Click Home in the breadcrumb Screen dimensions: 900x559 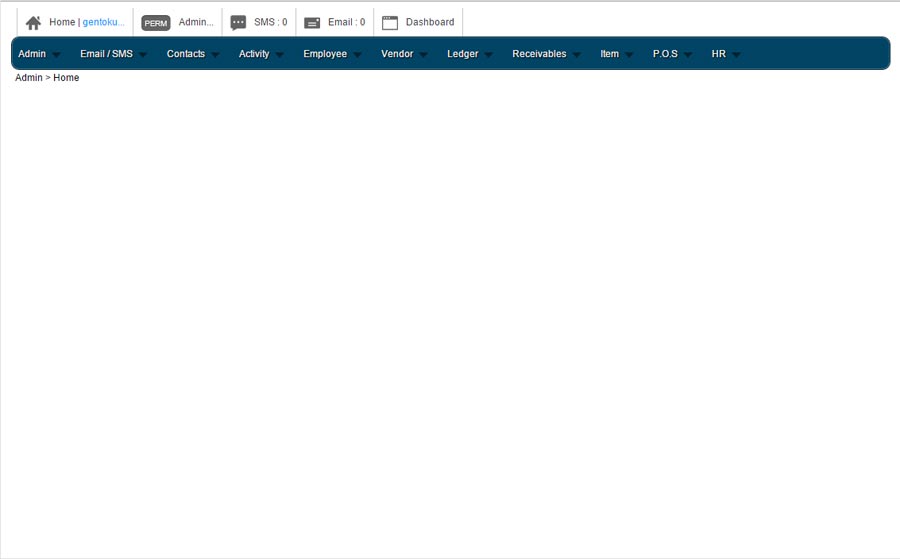point(66,77)
